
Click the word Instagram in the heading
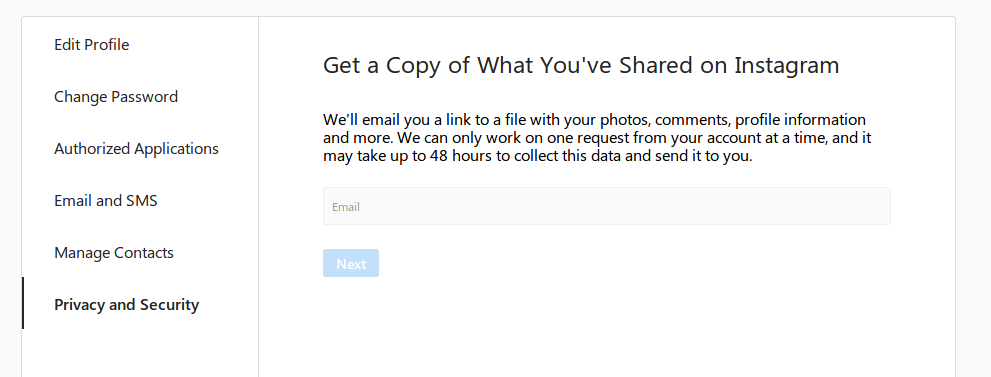(x=787, y=66)
